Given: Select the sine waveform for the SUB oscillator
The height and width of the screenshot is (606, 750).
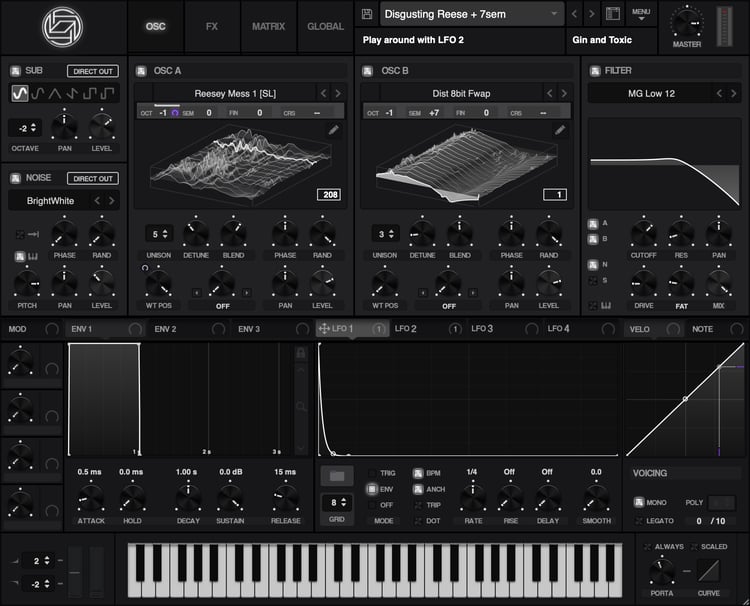Looking at the screenshot, I should point(20,93).
